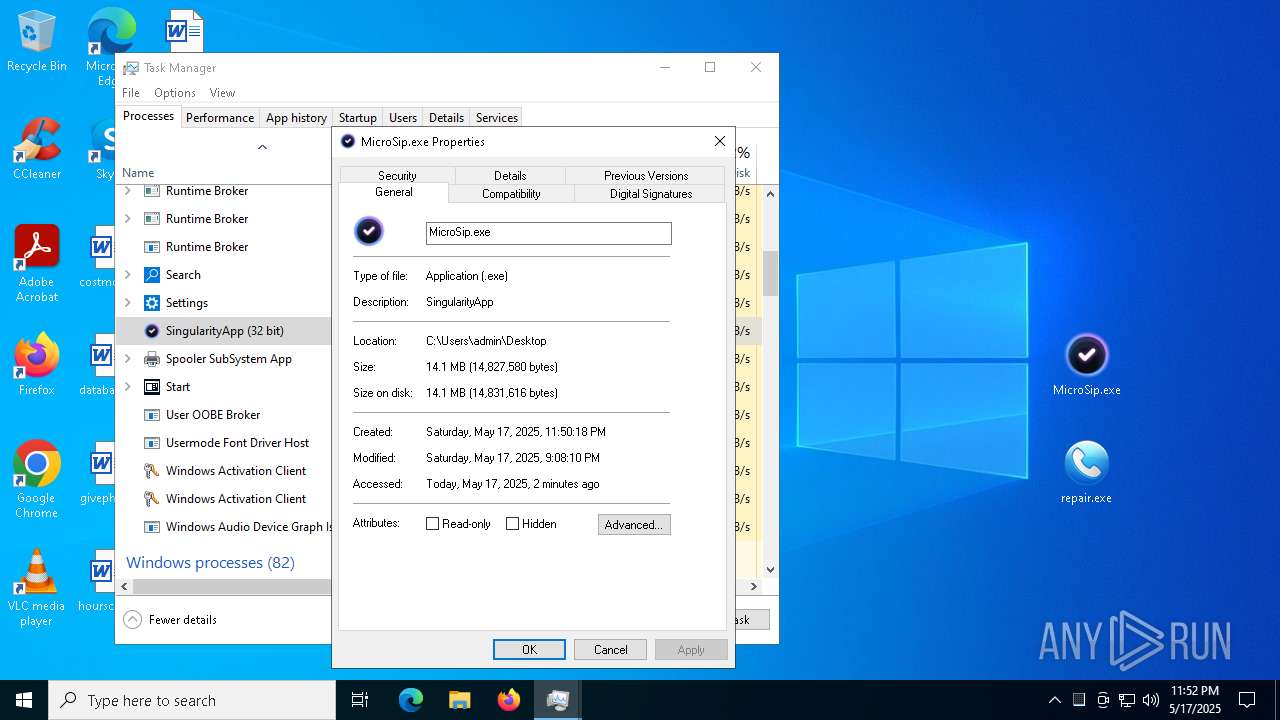Click the horizontal scrollbar of the process list

(x=230, y=587)
